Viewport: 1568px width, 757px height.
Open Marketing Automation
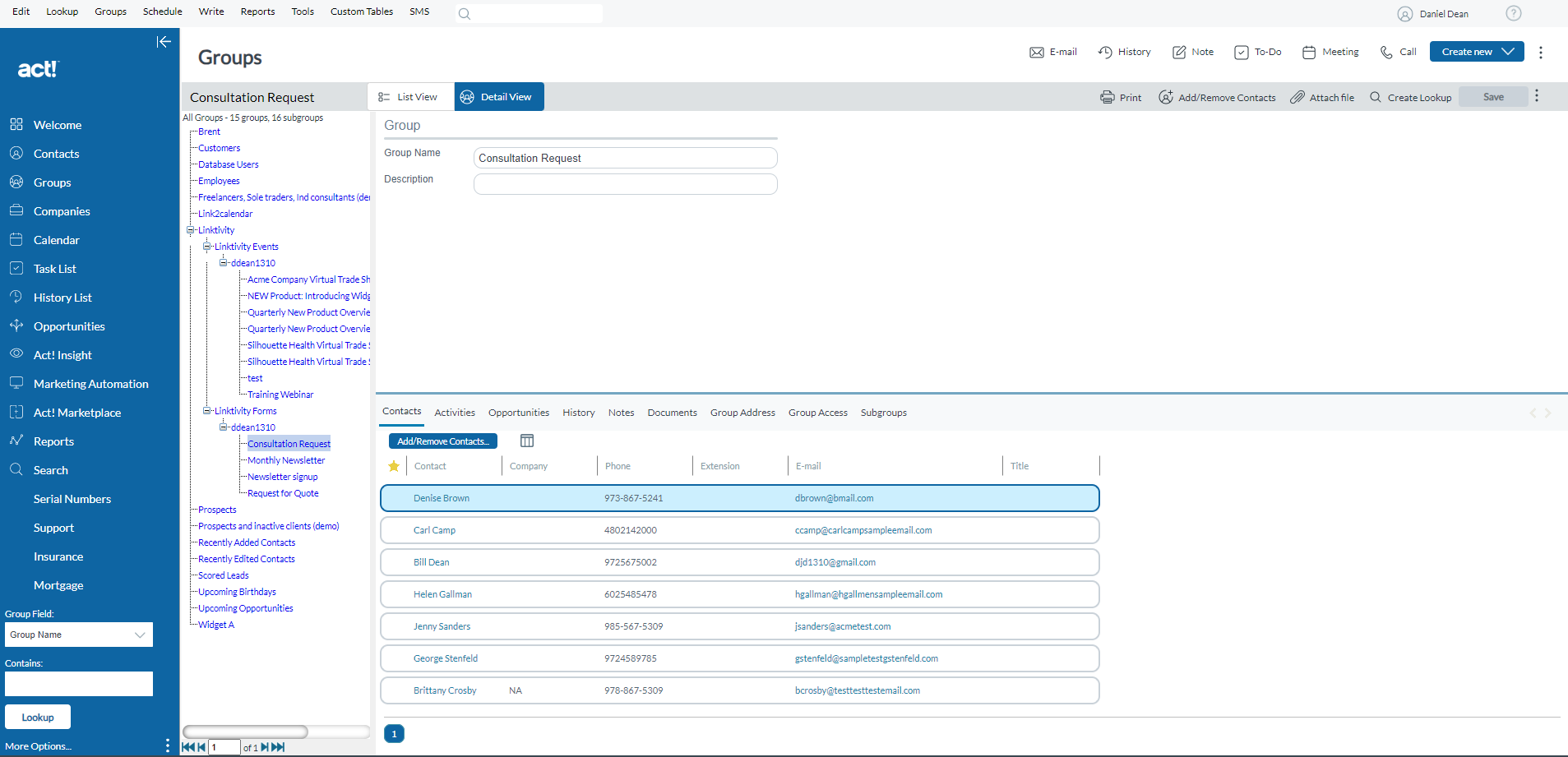tap(90, 383)
